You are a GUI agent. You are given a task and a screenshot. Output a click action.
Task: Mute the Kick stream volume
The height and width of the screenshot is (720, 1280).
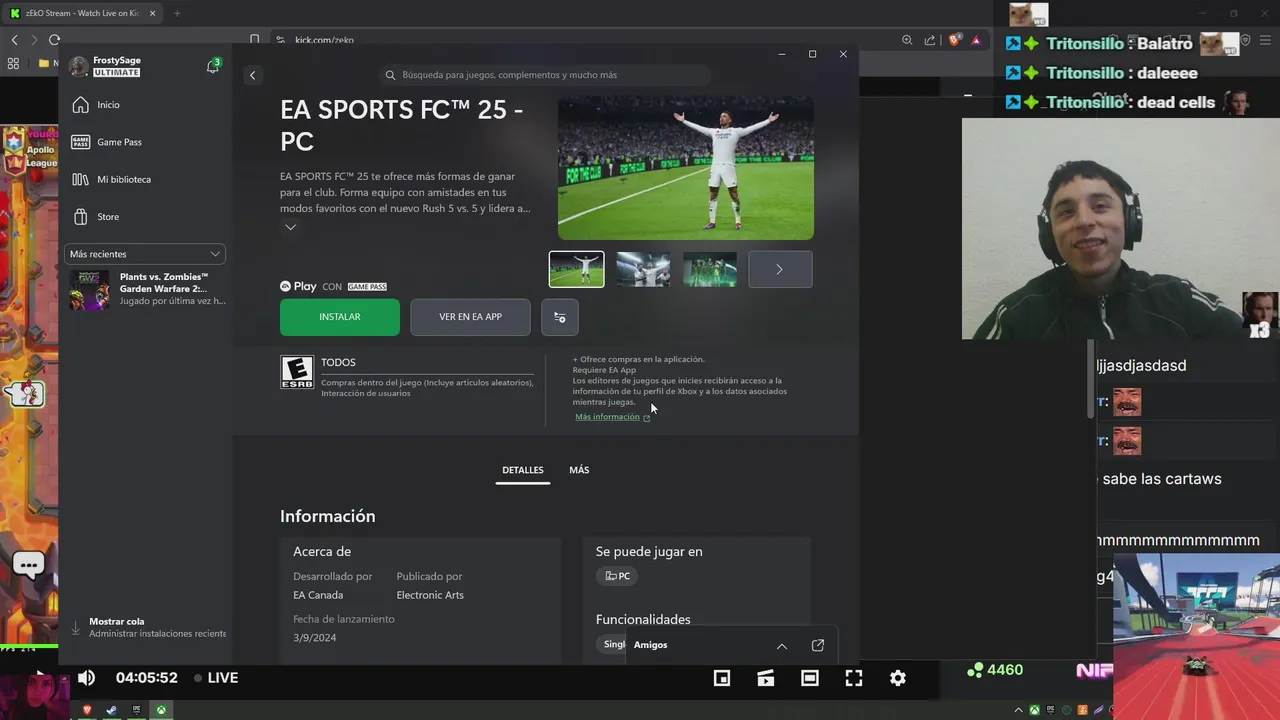click(x=87, y=678)
